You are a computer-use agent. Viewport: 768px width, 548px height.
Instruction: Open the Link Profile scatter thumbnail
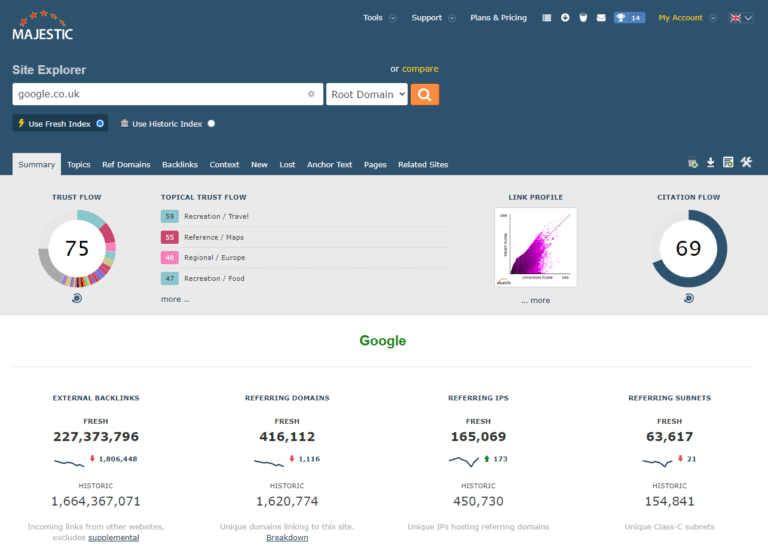pyautogui.click(x=535, y=247)
